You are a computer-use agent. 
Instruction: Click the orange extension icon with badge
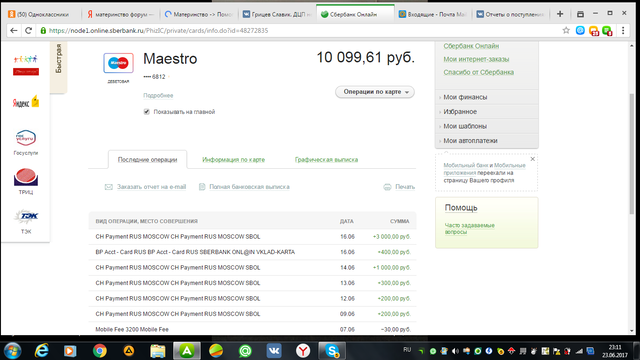click(x=594, y=31)
